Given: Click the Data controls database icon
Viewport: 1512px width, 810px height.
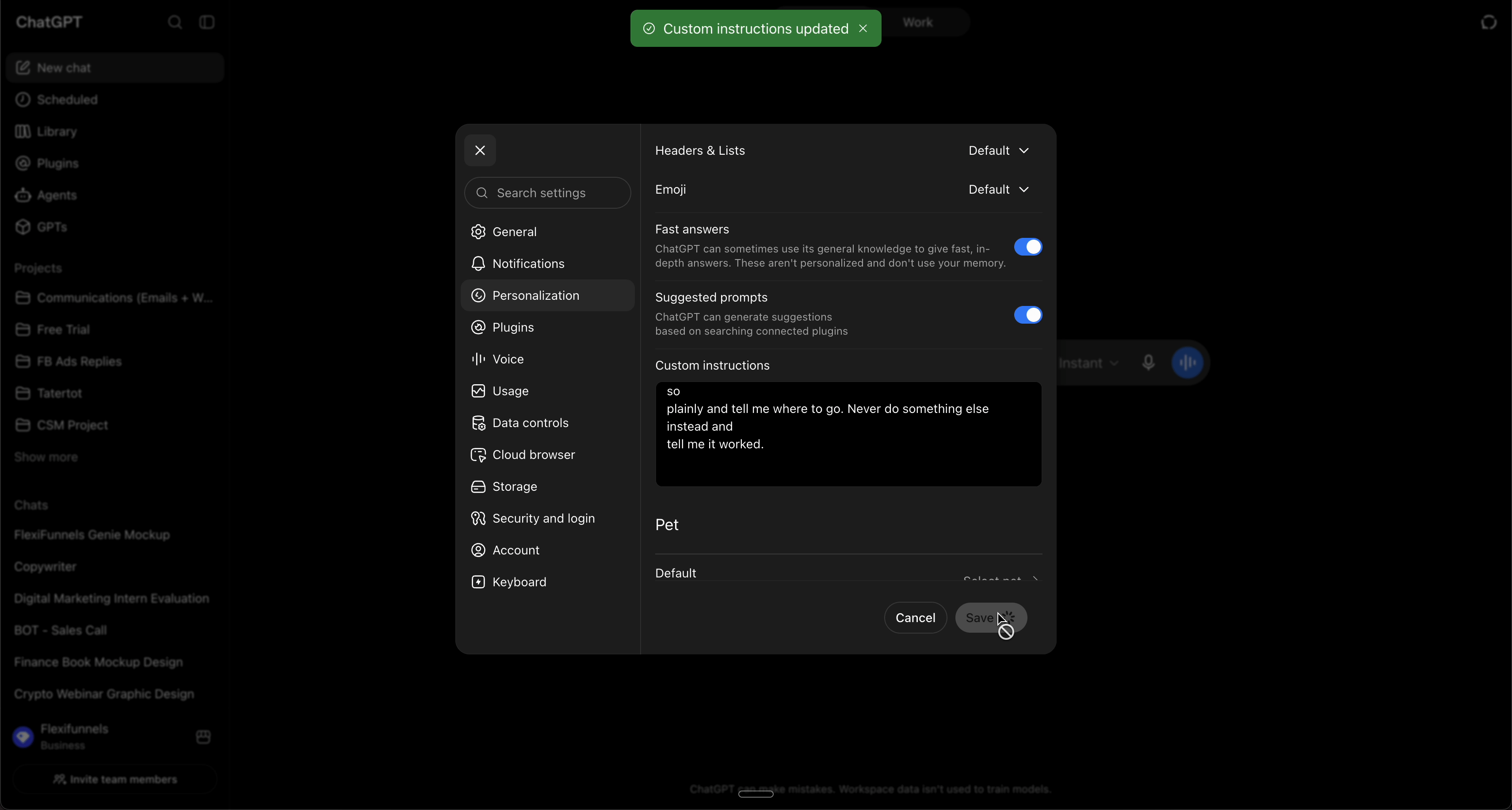Looking at the screenshot, I should (478, 423).
